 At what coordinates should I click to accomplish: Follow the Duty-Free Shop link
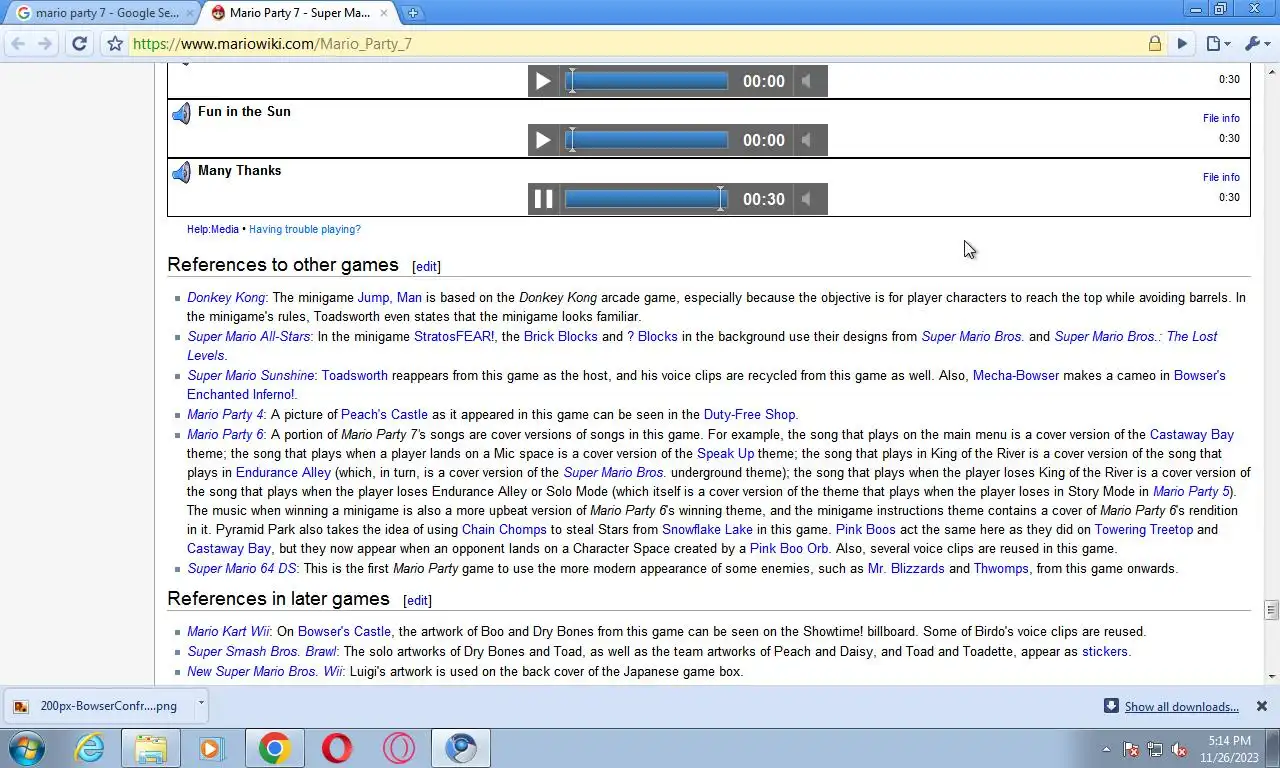(x=751, y=414)
